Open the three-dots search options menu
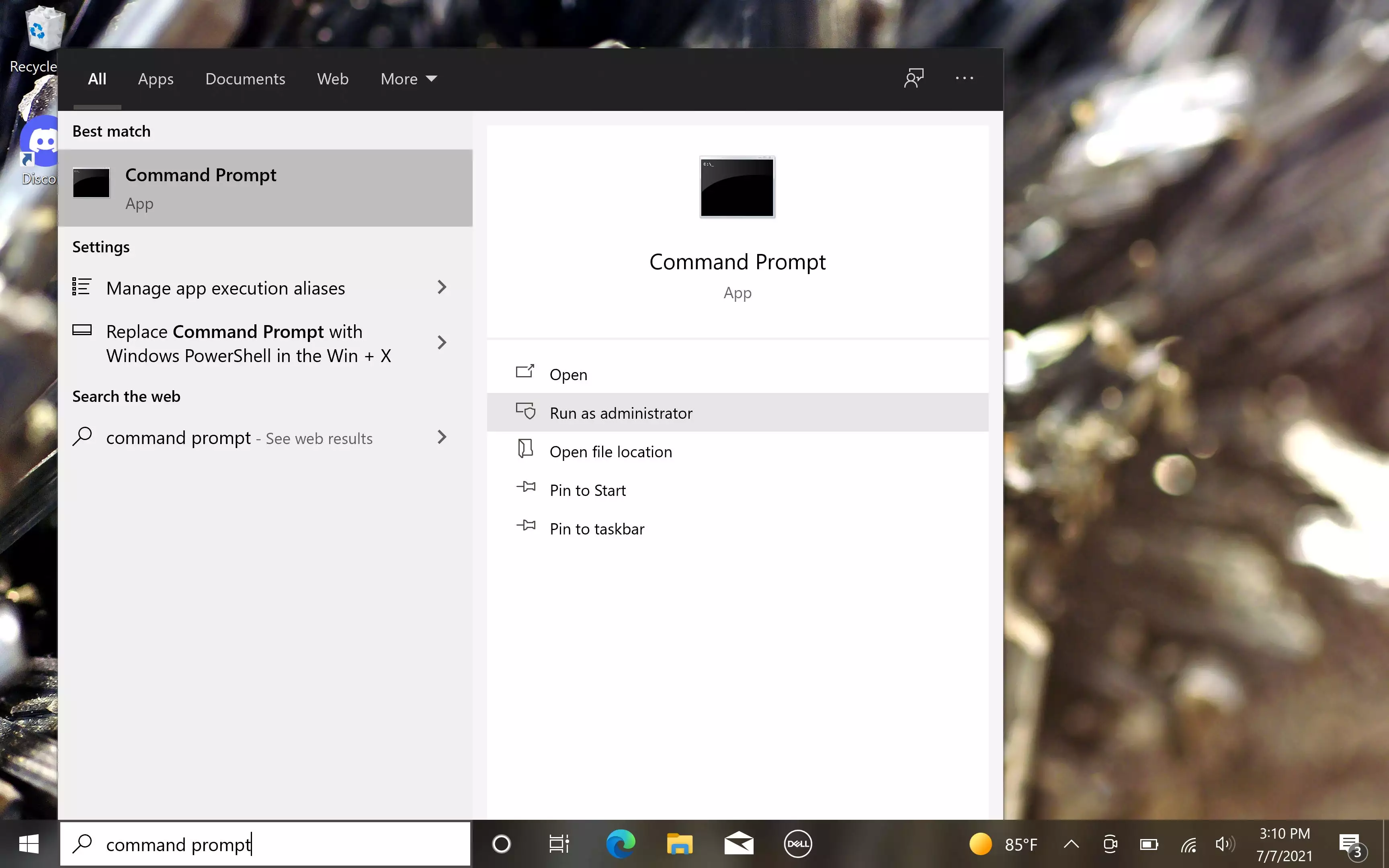The image size is (1389, 868). click(x=964, y=78)
